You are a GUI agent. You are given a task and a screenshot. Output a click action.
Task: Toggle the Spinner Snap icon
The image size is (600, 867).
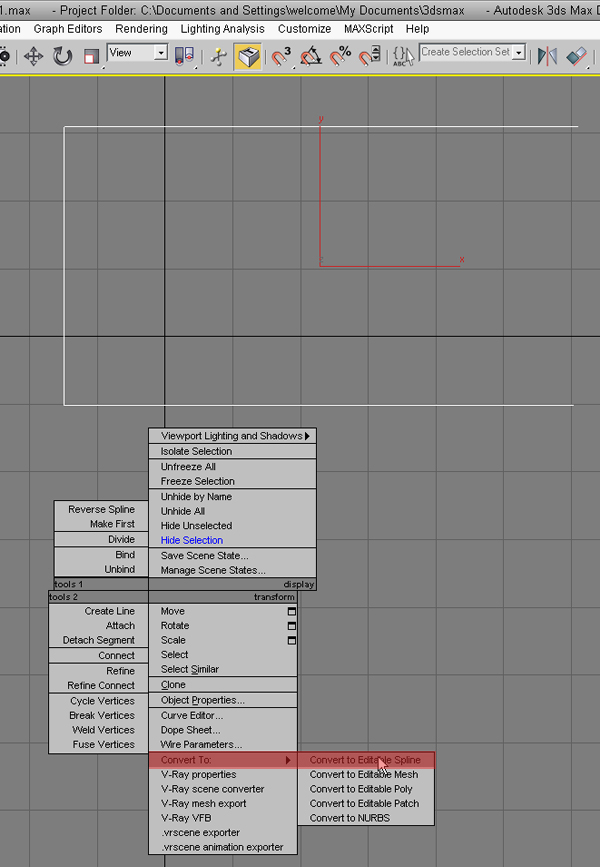[x=369, y=56]
